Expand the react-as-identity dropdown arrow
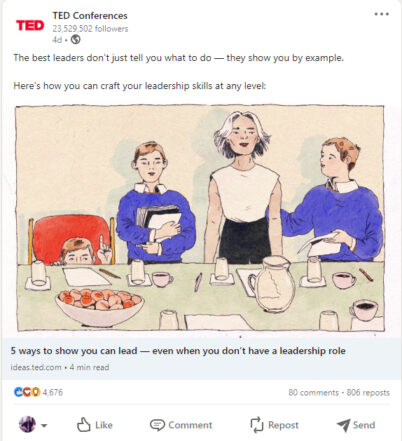Viewport: 402px width, 441px height. click(x=44, y=425)
